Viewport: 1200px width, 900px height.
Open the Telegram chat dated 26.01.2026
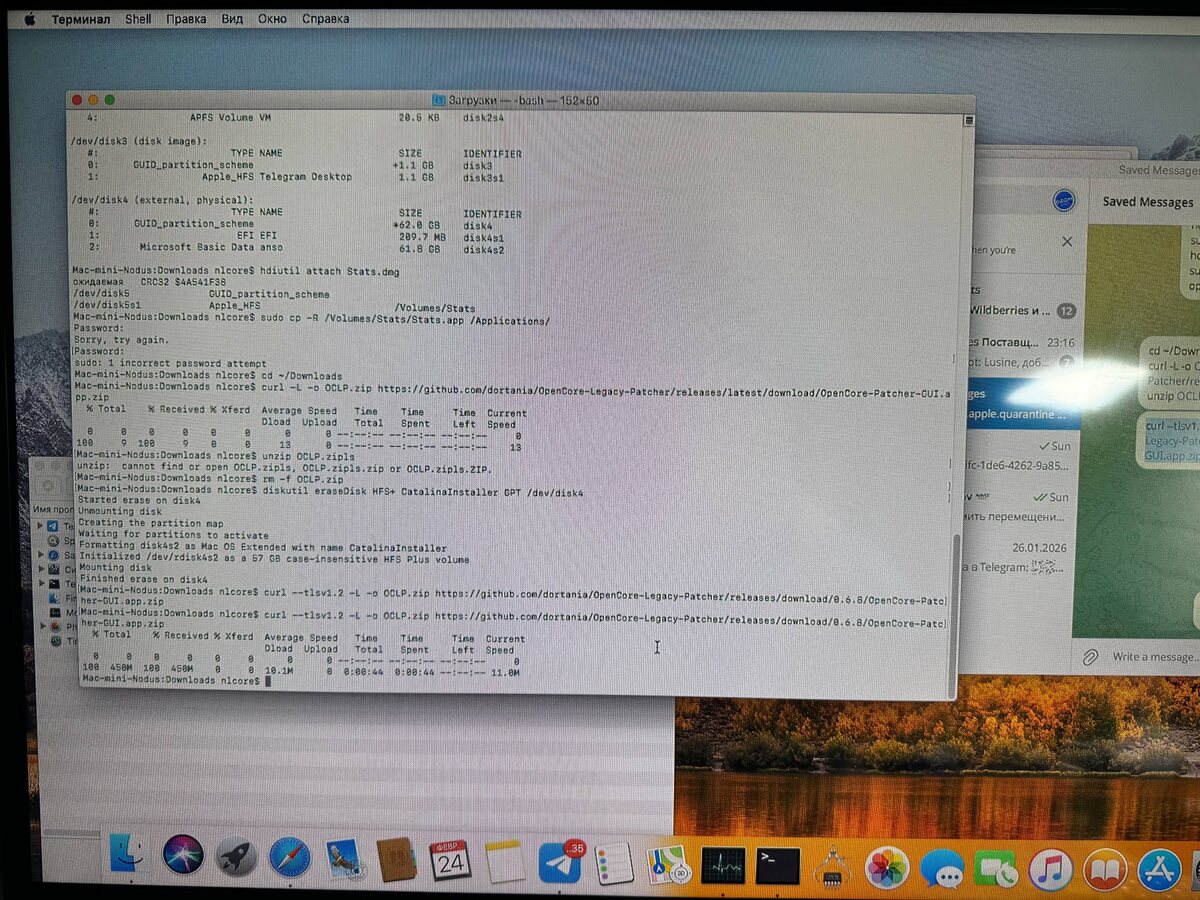[x=1020, y=557]
